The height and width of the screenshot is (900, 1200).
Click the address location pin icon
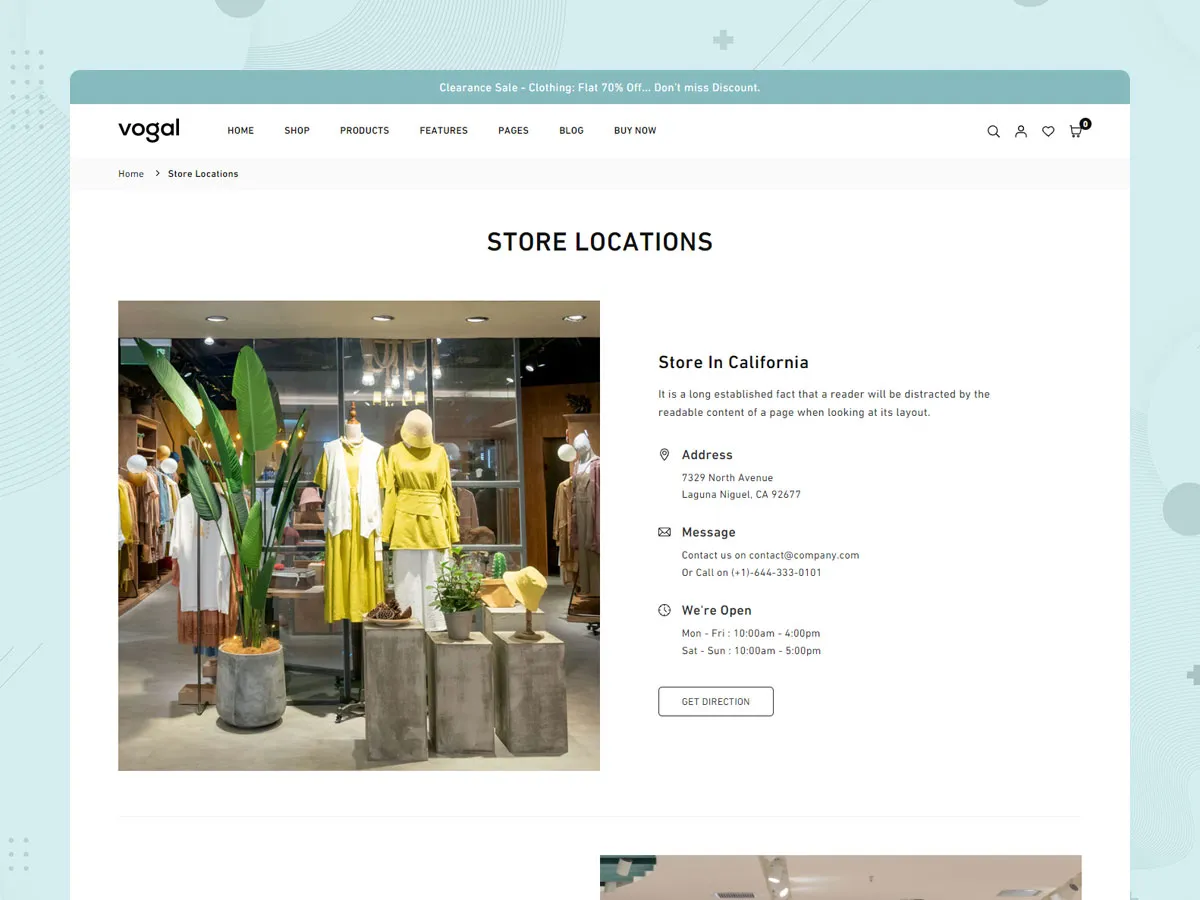point(664,454)
